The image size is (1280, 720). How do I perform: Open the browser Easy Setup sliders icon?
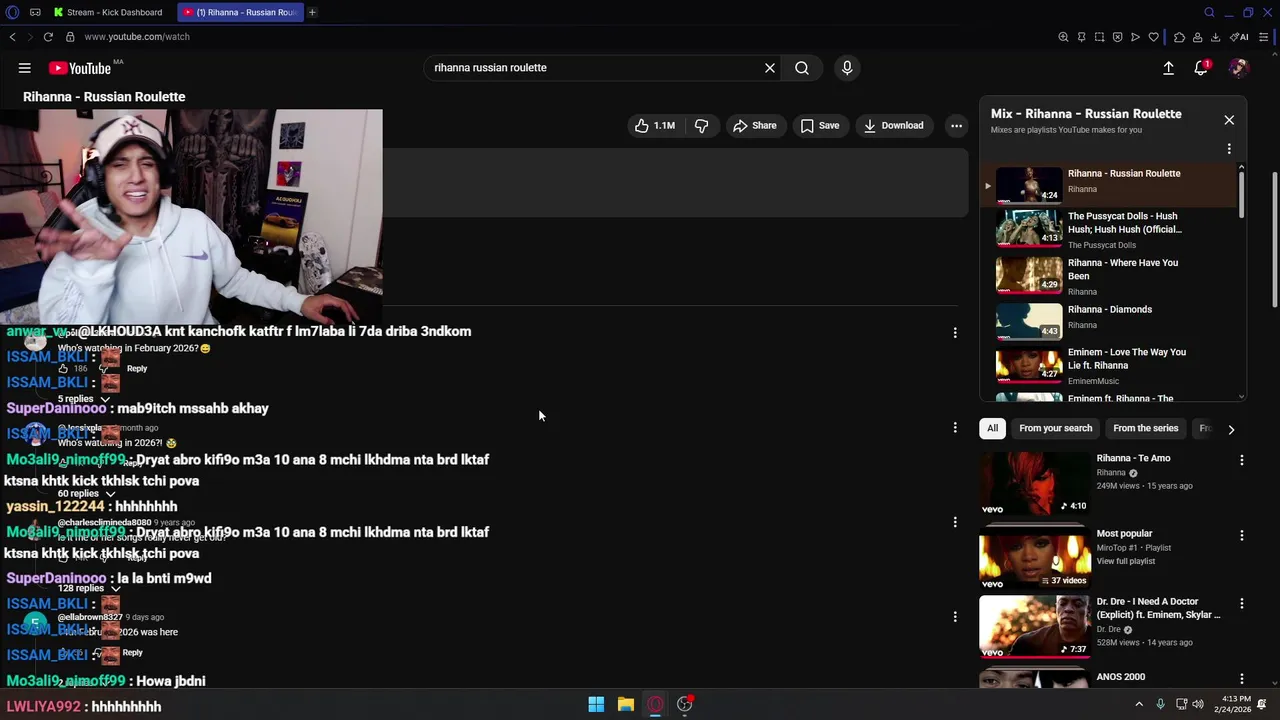click(1264, 37)
